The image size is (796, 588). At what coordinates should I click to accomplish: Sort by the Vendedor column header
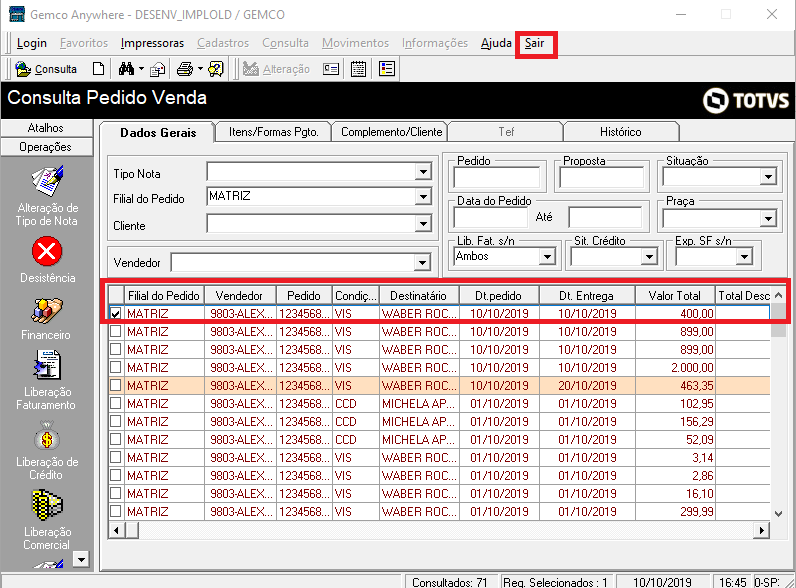(x=239, y=296)
